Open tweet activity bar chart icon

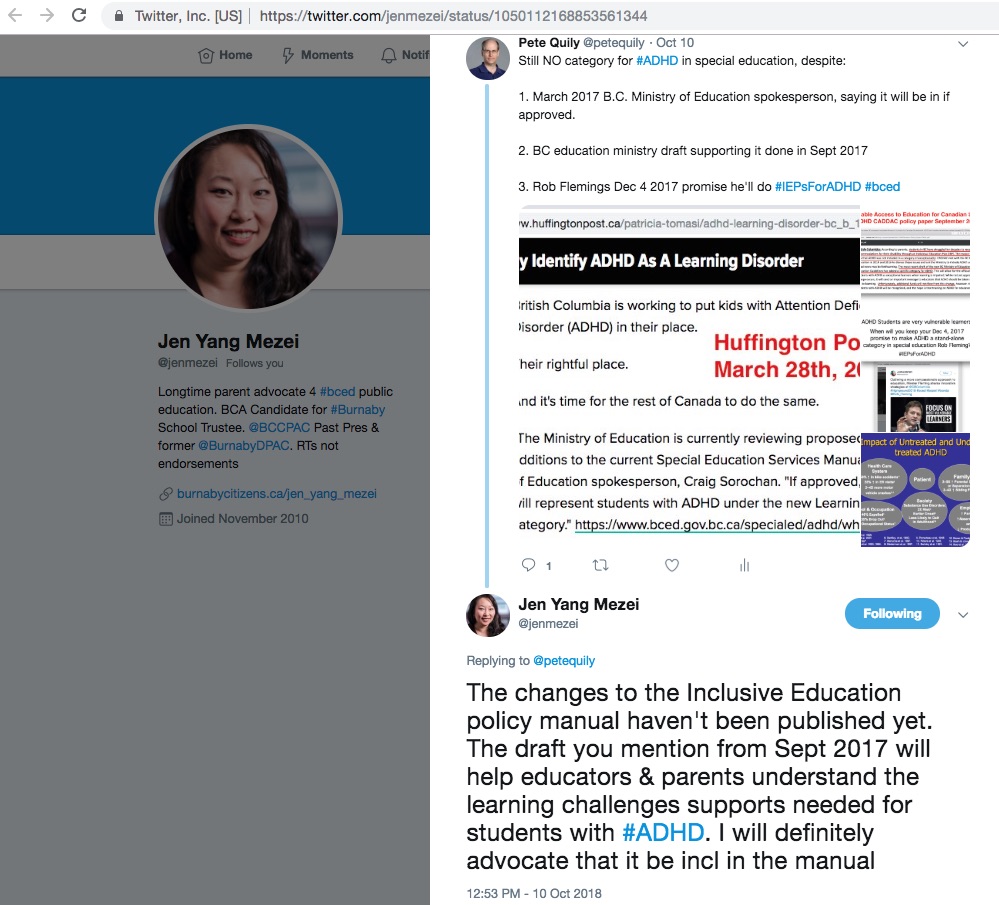pos(744,565)
